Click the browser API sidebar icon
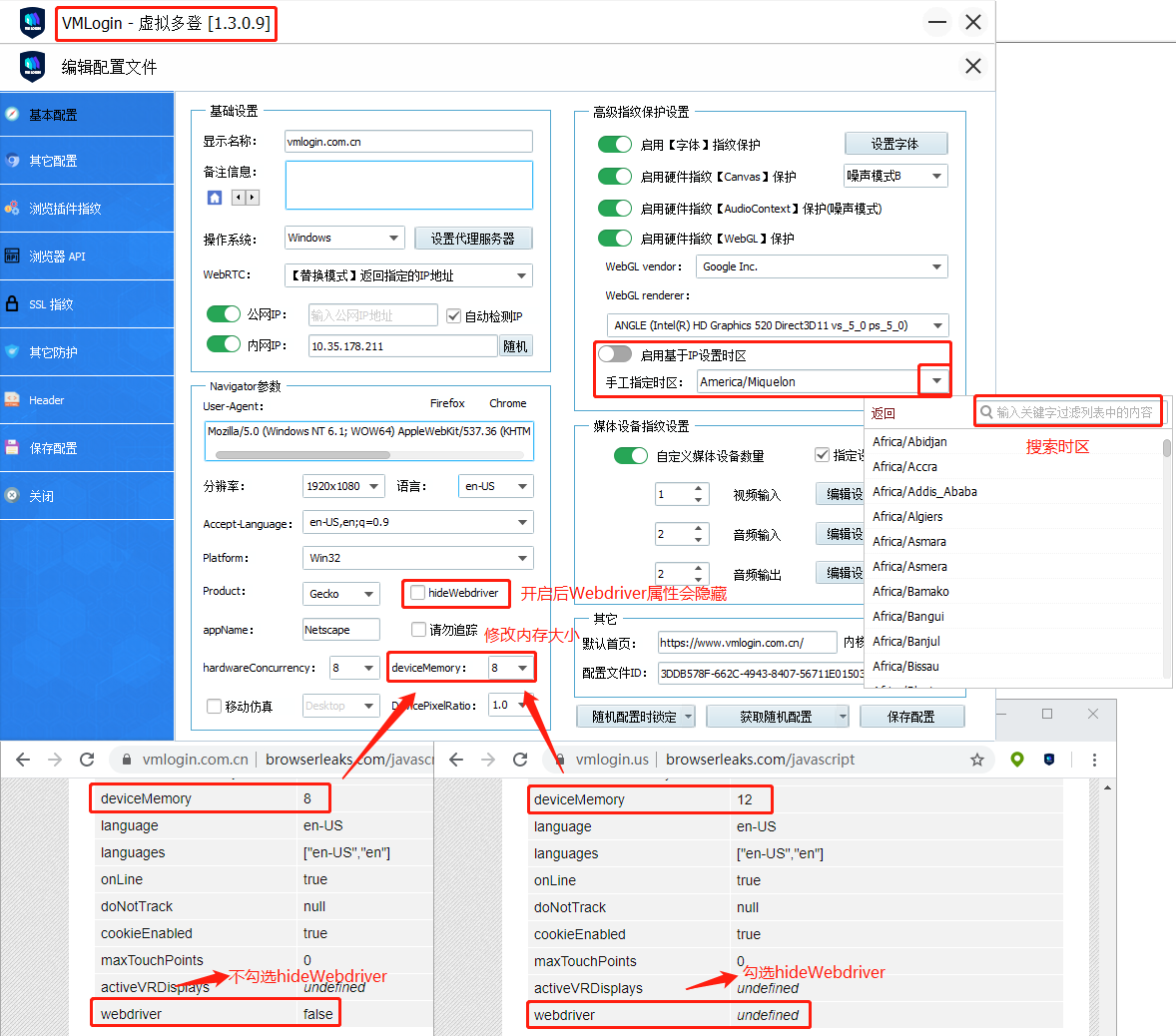Screen dimensions: 1176x1036 12,257
